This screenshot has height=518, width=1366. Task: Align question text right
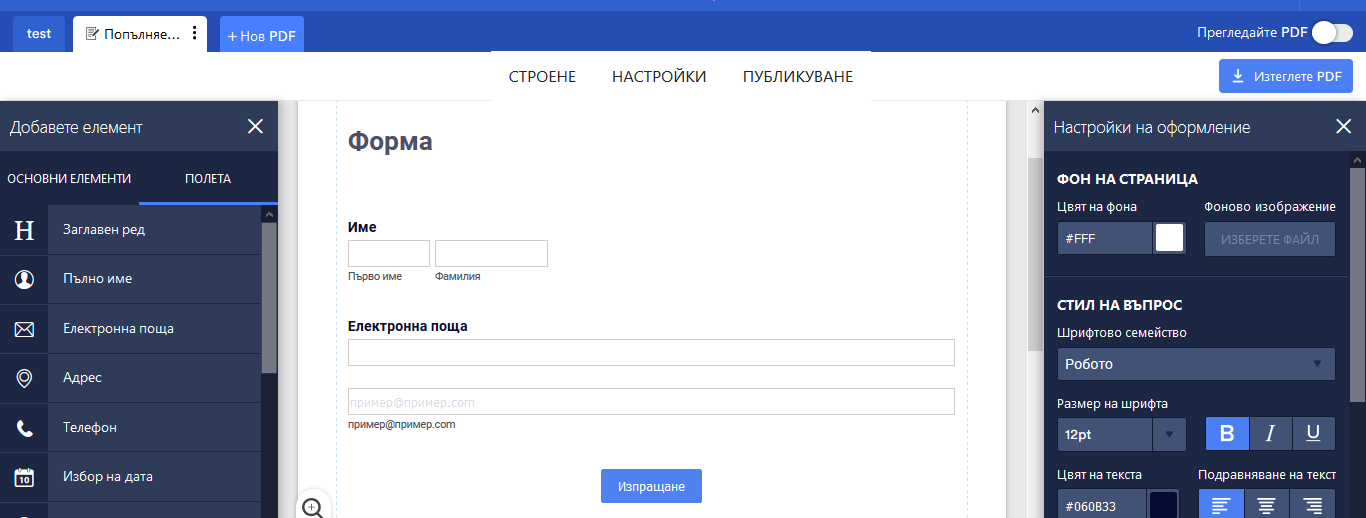[x=1313, y=504]
